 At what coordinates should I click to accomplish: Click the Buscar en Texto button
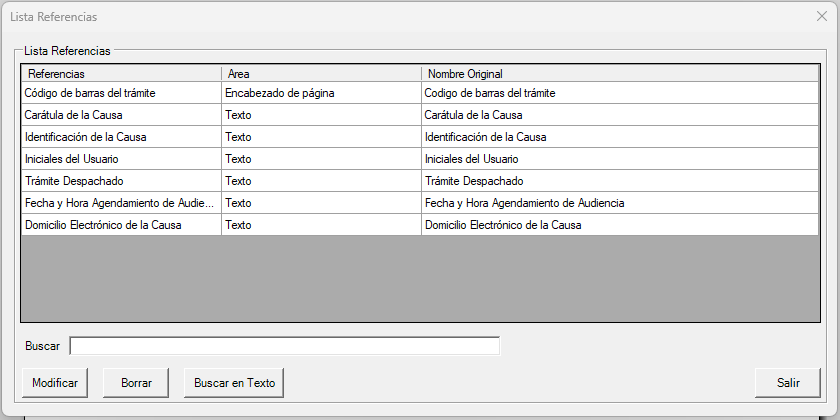coord(234,382)
